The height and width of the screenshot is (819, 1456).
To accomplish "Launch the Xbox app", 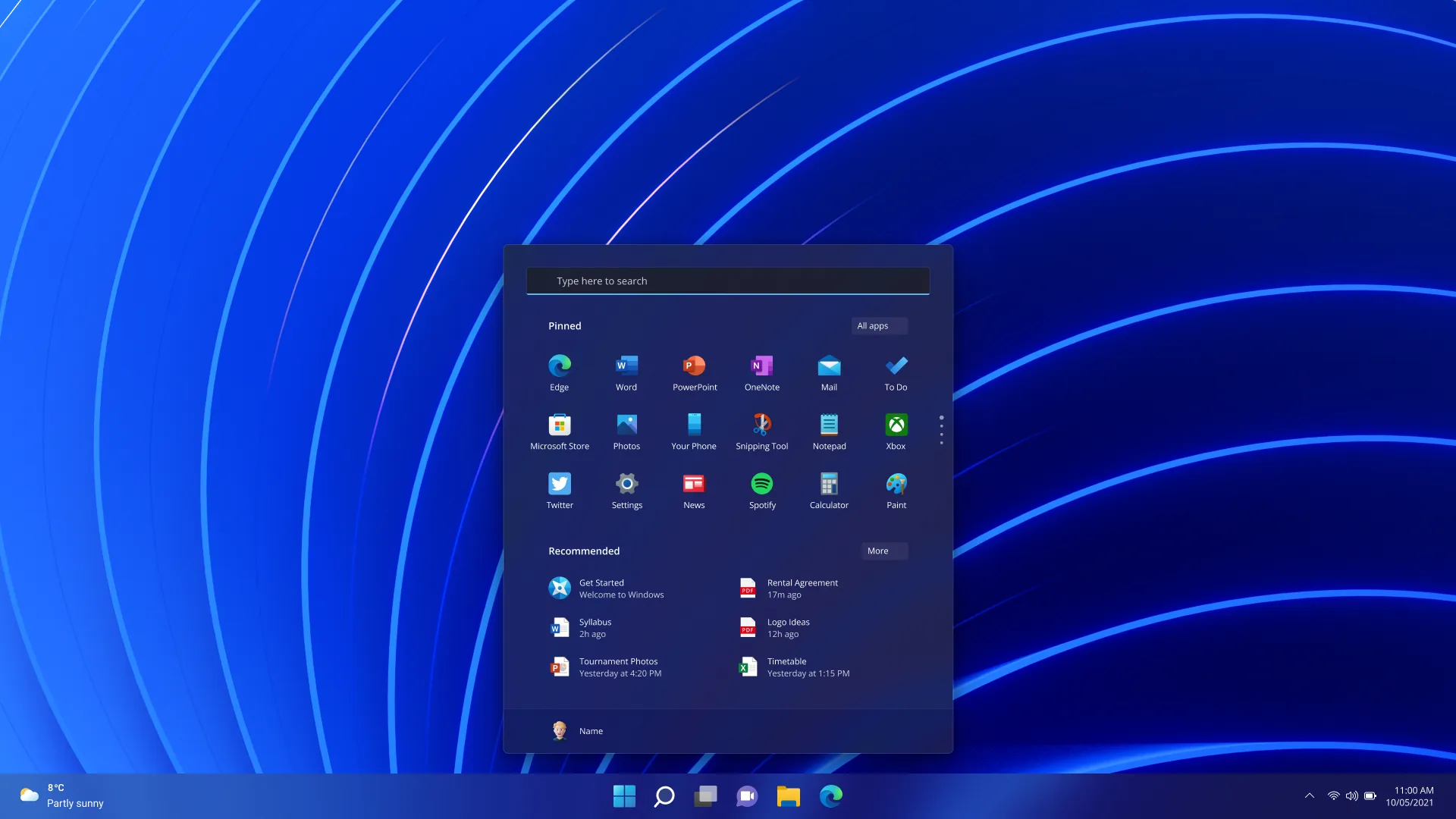I will (896, 431).
